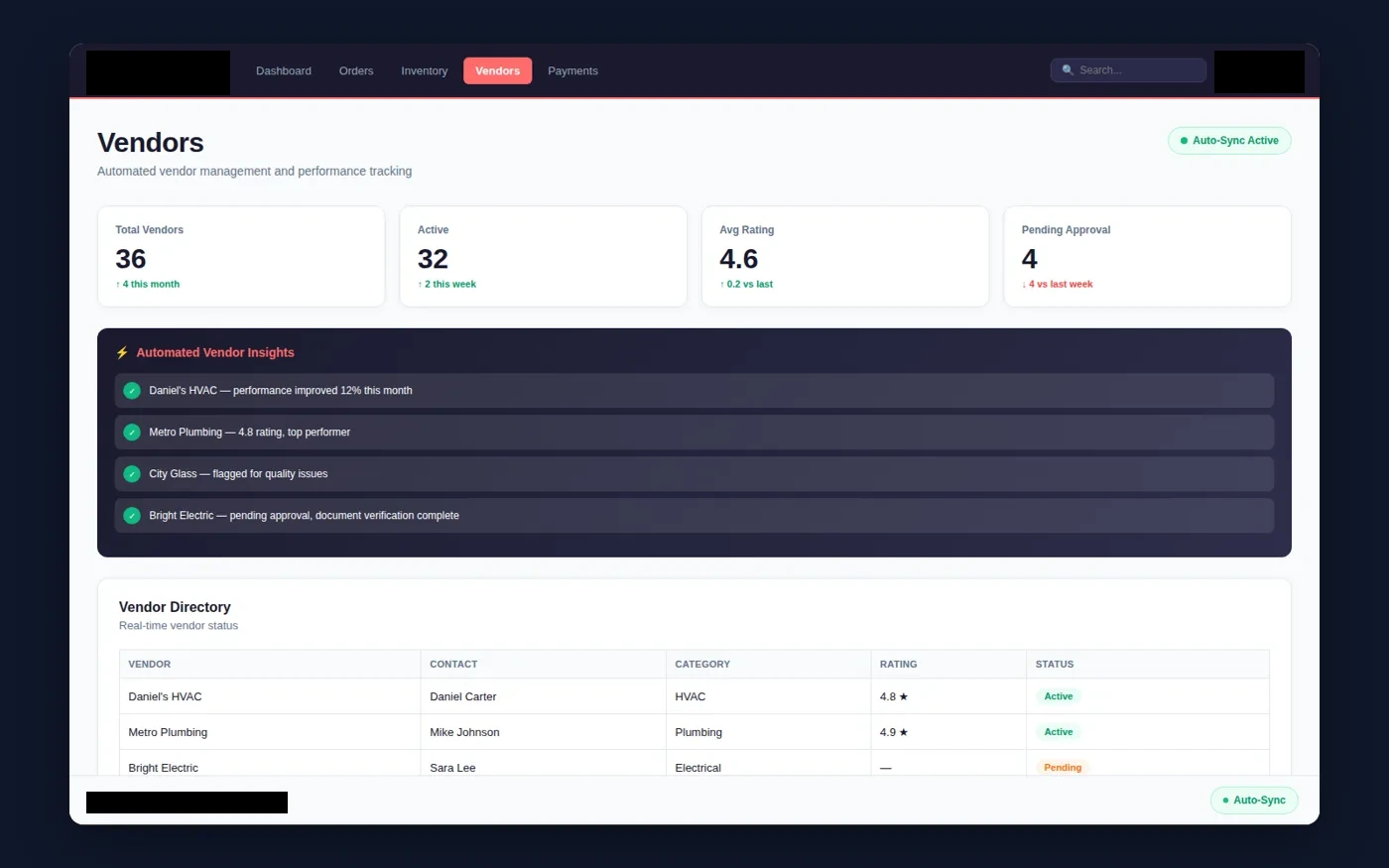Switch to the Orders tab

356,70
